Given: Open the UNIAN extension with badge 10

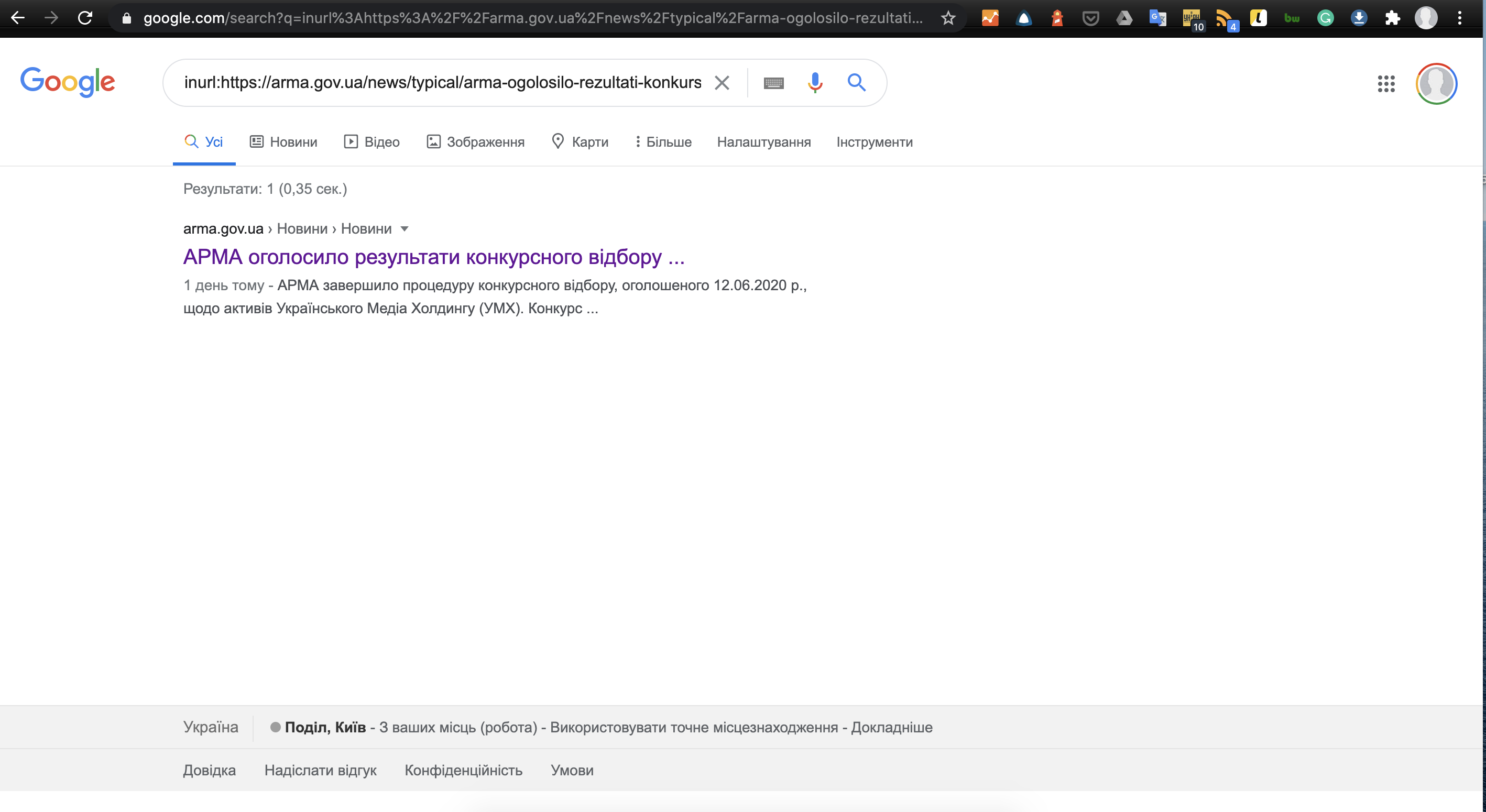Looking at the screenshot, I should tap(1192, 19).
